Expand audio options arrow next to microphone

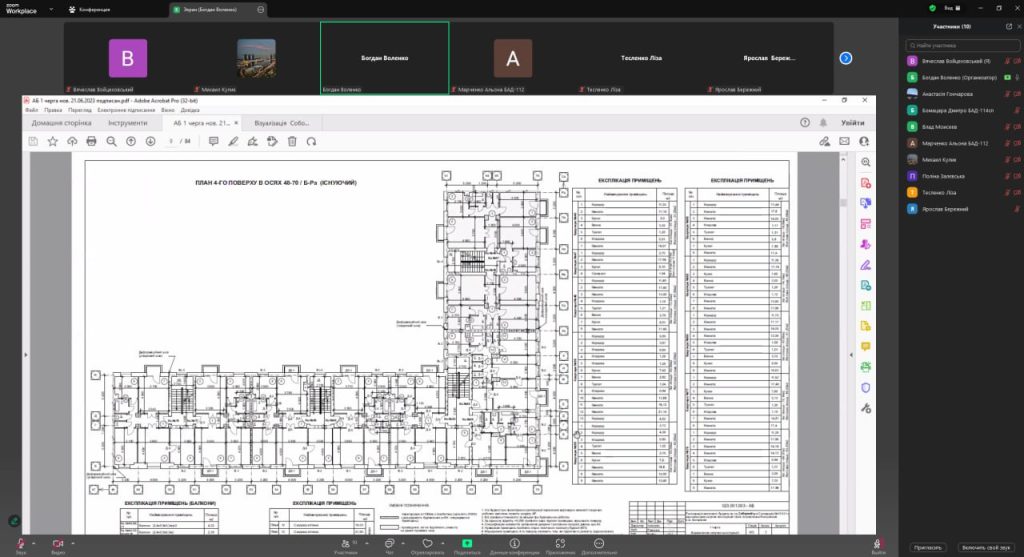[x=34, y=542]
